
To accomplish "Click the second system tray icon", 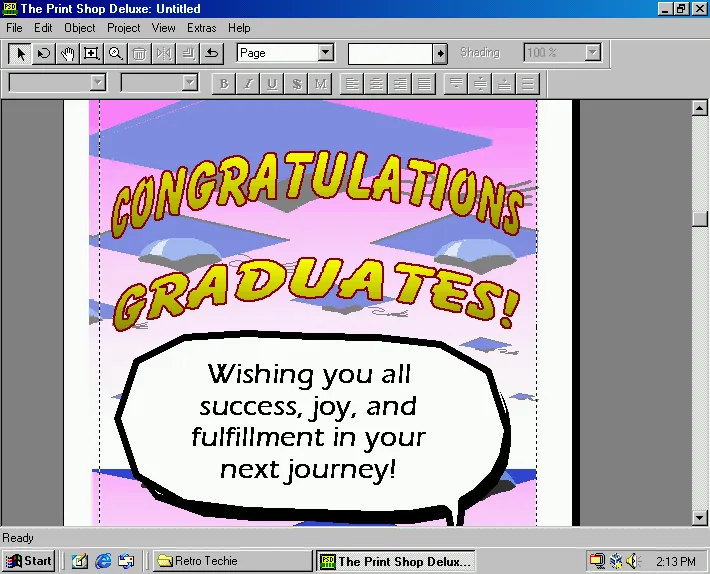I will 616,561.
